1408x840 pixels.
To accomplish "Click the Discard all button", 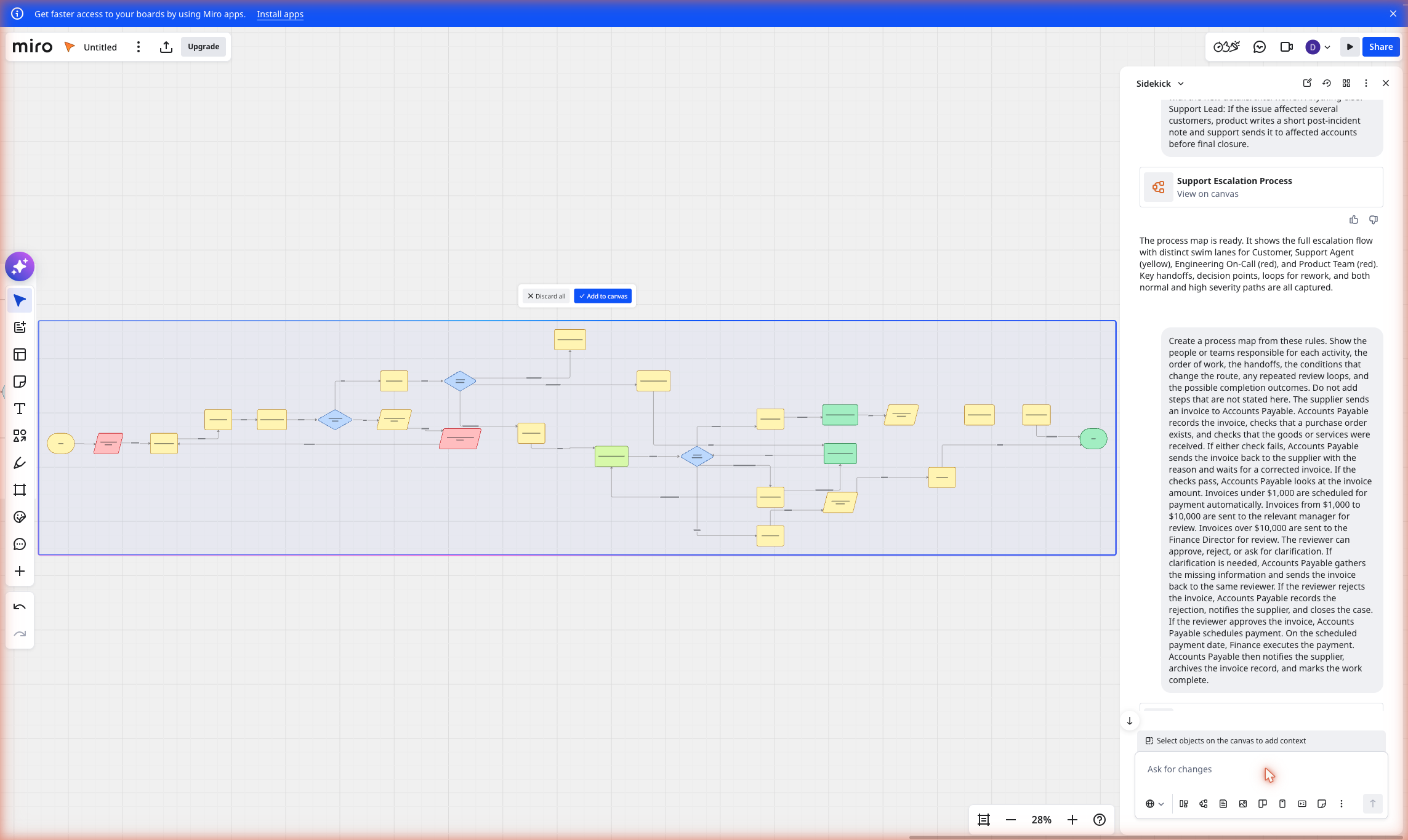I will (x=546, y=296).
